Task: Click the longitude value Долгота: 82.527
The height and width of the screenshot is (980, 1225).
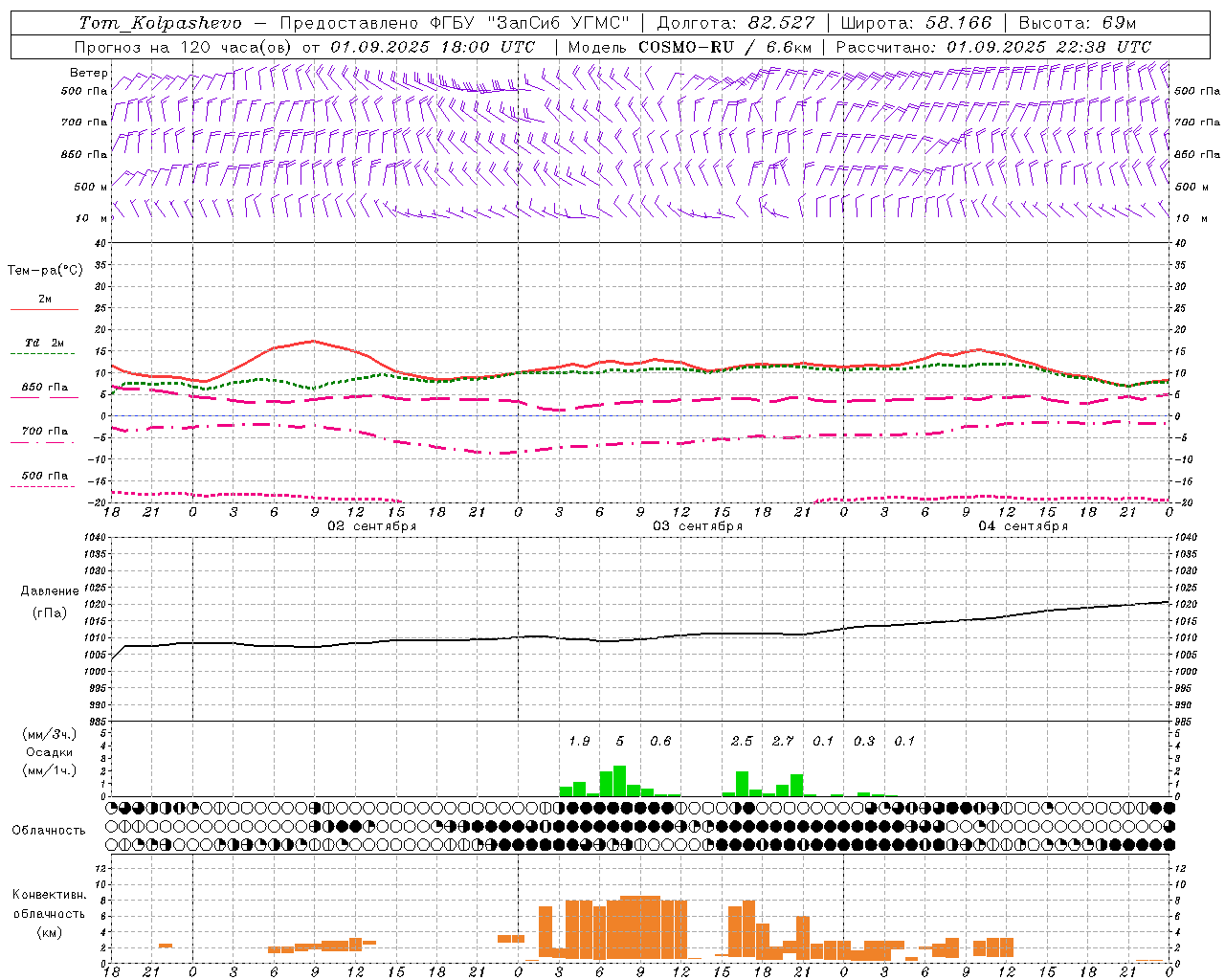Action: 736,23
